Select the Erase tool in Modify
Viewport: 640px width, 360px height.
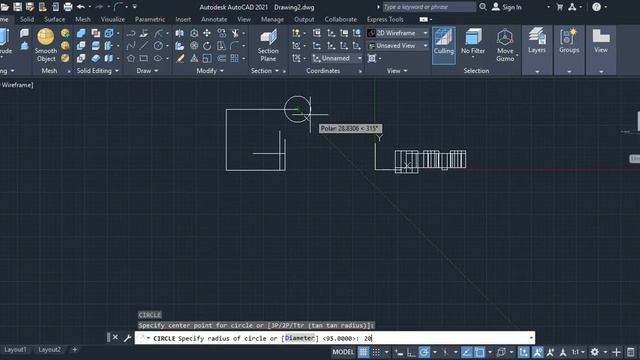[180, 58]
